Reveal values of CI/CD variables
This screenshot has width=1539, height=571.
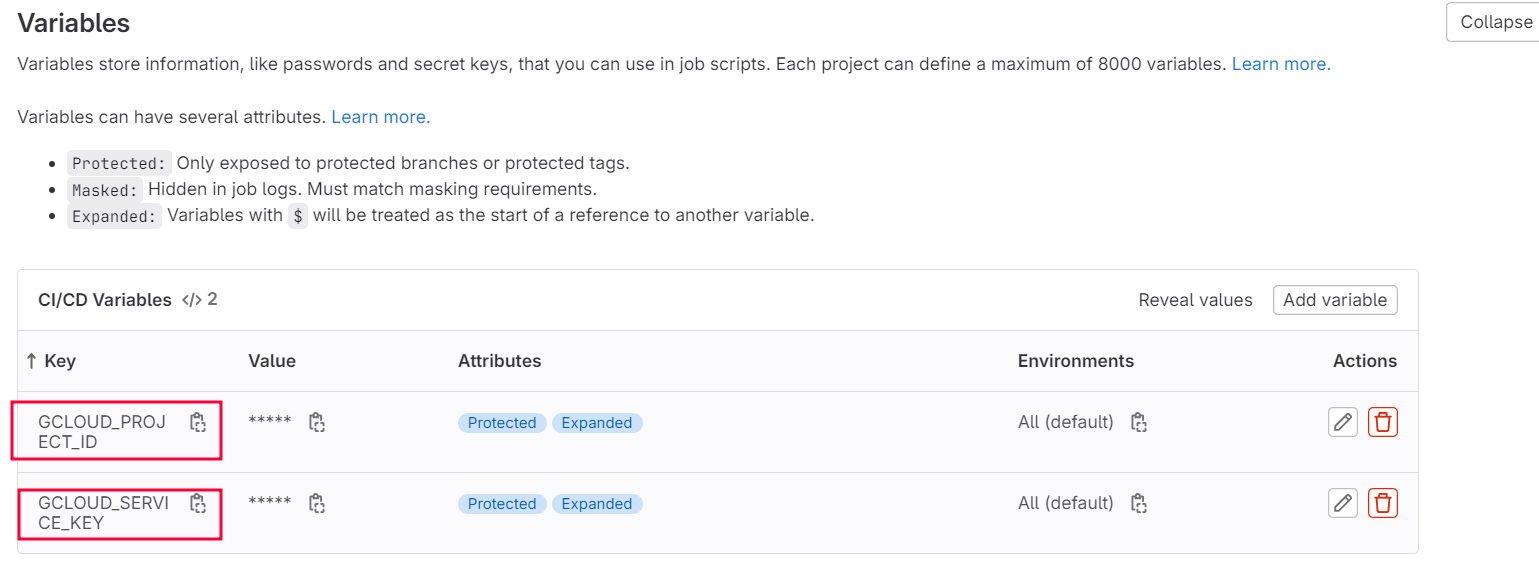tap(1195, 300)
